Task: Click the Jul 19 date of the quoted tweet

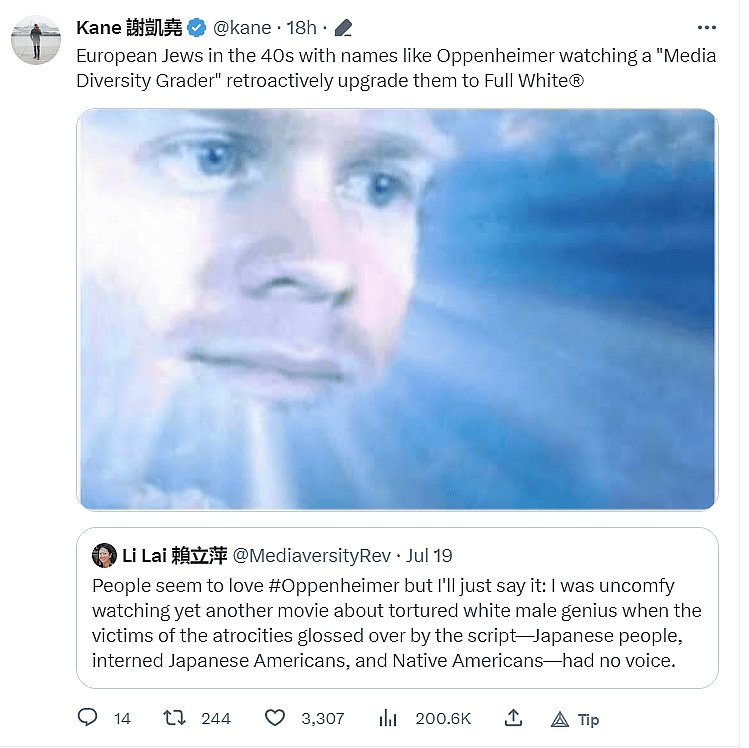Action: click(430, 555)
